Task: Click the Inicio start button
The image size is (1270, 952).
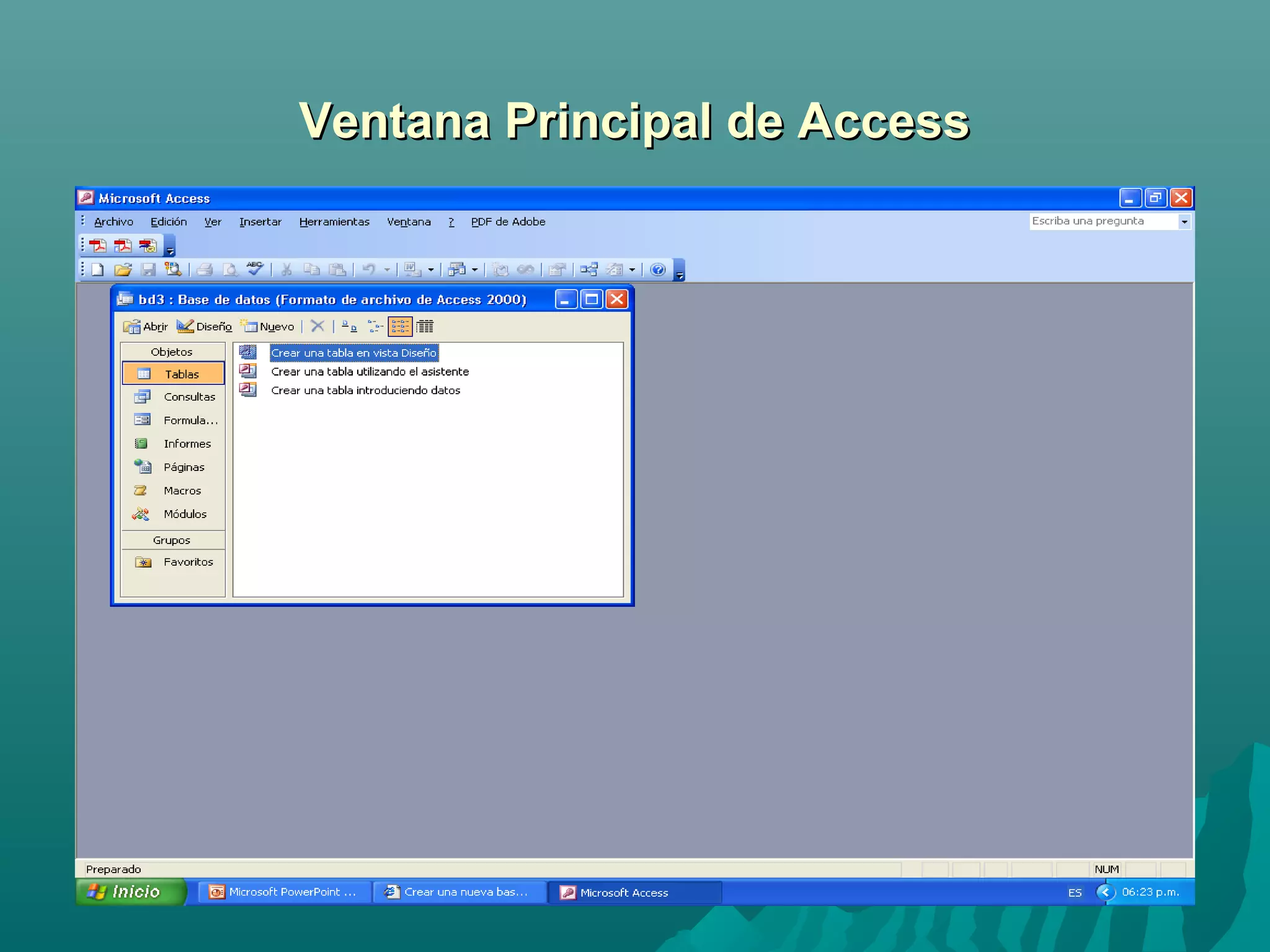Action: [130, 892]
